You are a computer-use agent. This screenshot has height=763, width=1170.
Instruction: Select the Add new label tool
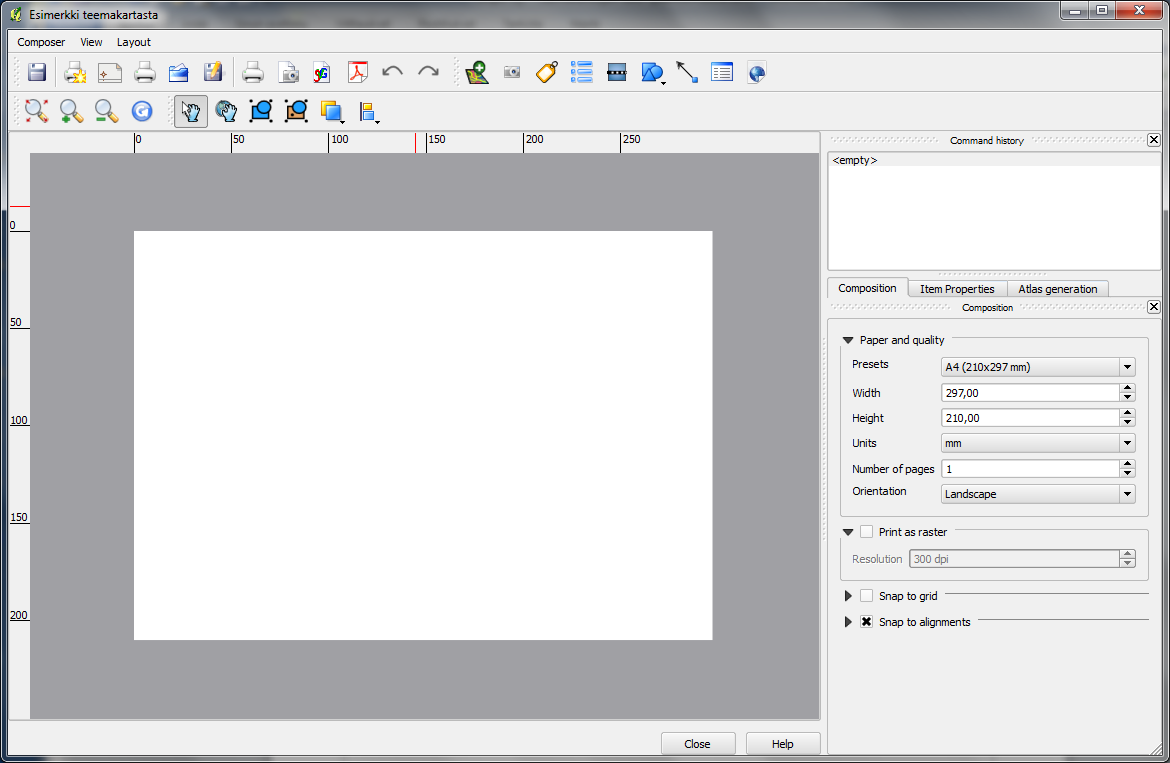[x=547, y=72]
